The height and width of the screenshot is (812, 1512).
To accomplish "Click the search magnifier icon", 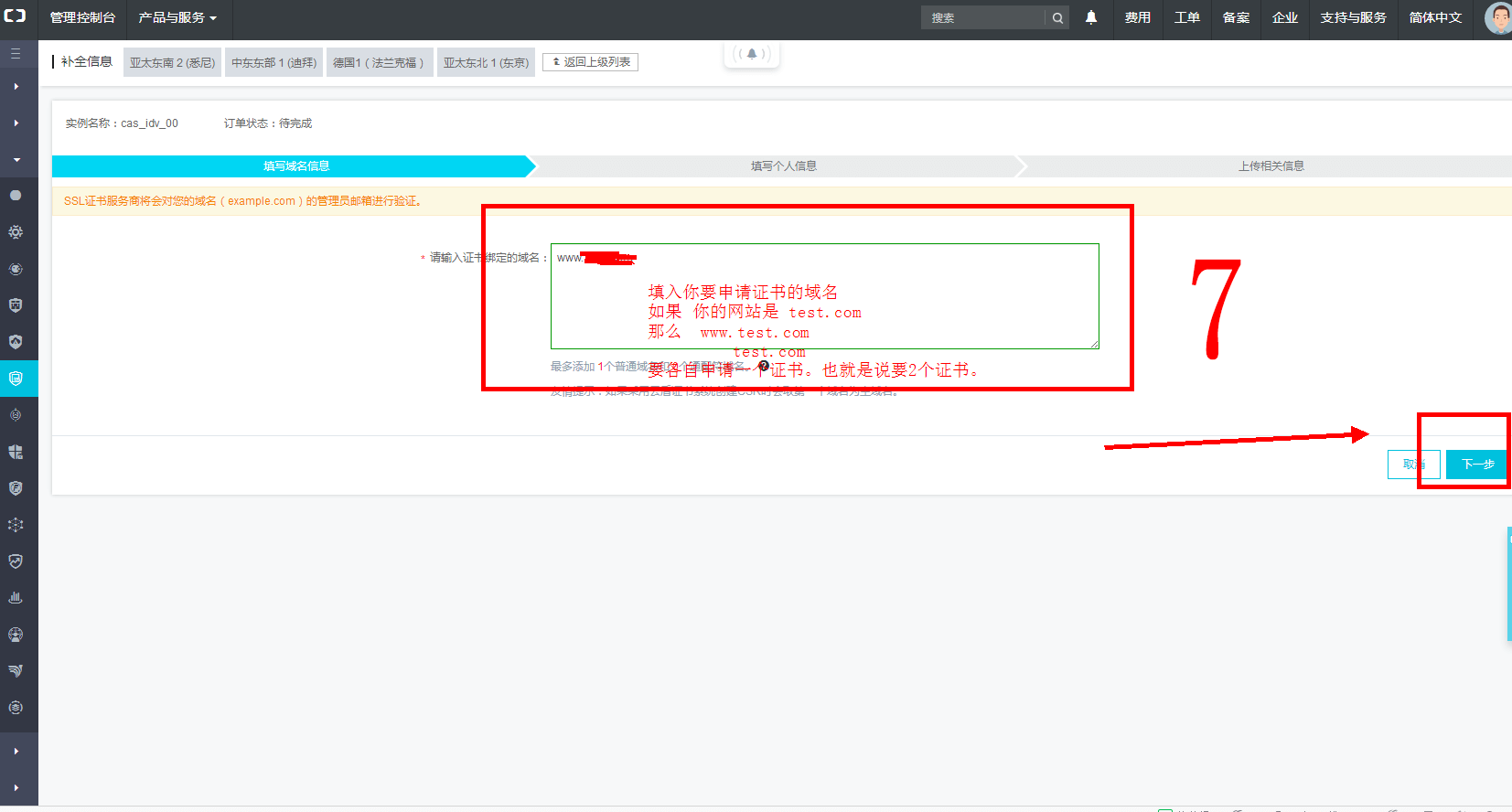I will (x=1057, y=18).
